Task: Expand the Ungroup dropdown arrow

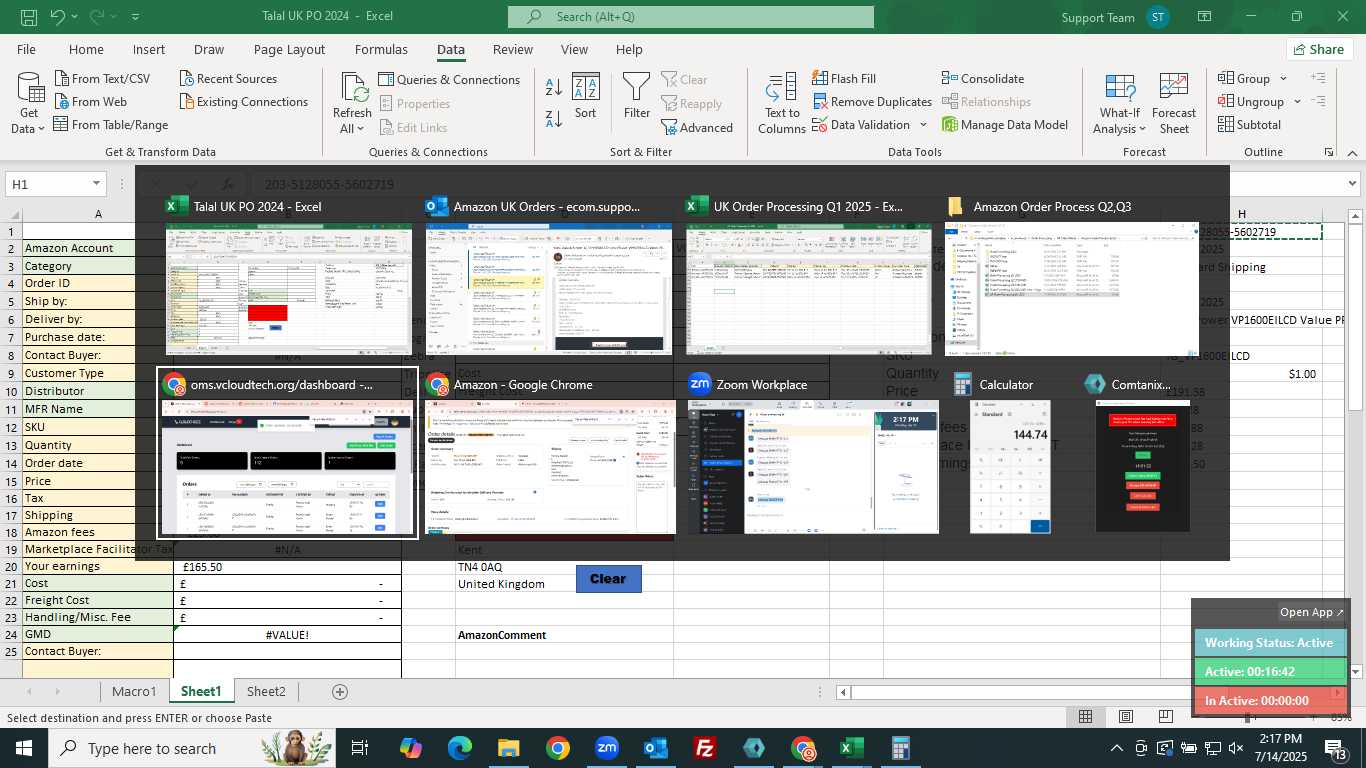Action: click(x=1298, y=102)
